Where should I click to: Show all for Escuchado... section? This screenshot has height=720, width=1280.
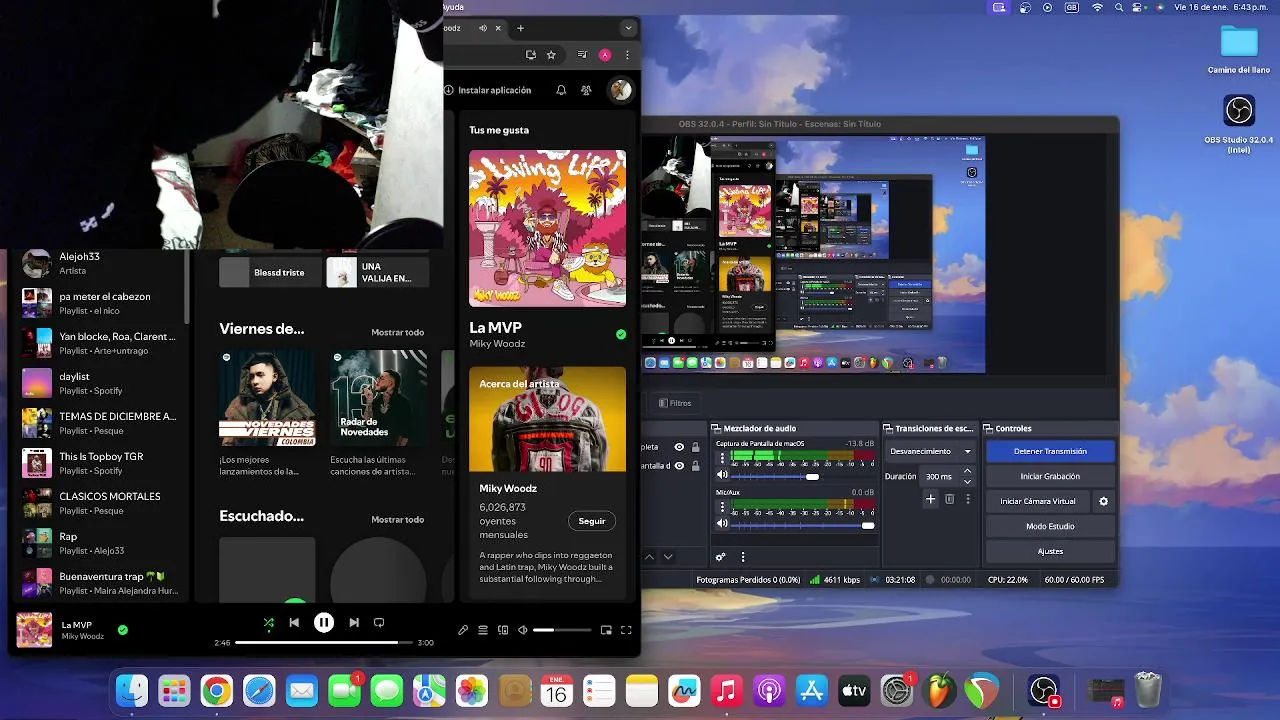point(398,519)
